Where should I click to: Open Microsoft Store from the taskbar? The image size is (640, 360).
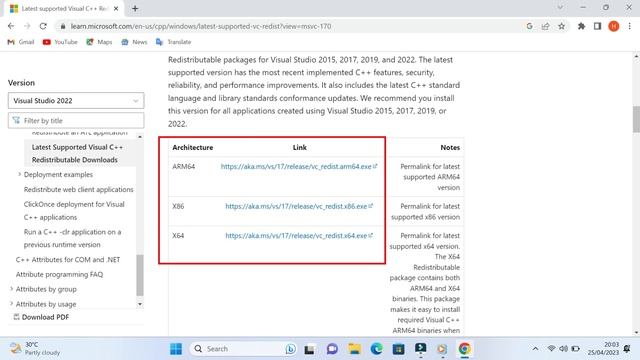(x=398, y=349)
